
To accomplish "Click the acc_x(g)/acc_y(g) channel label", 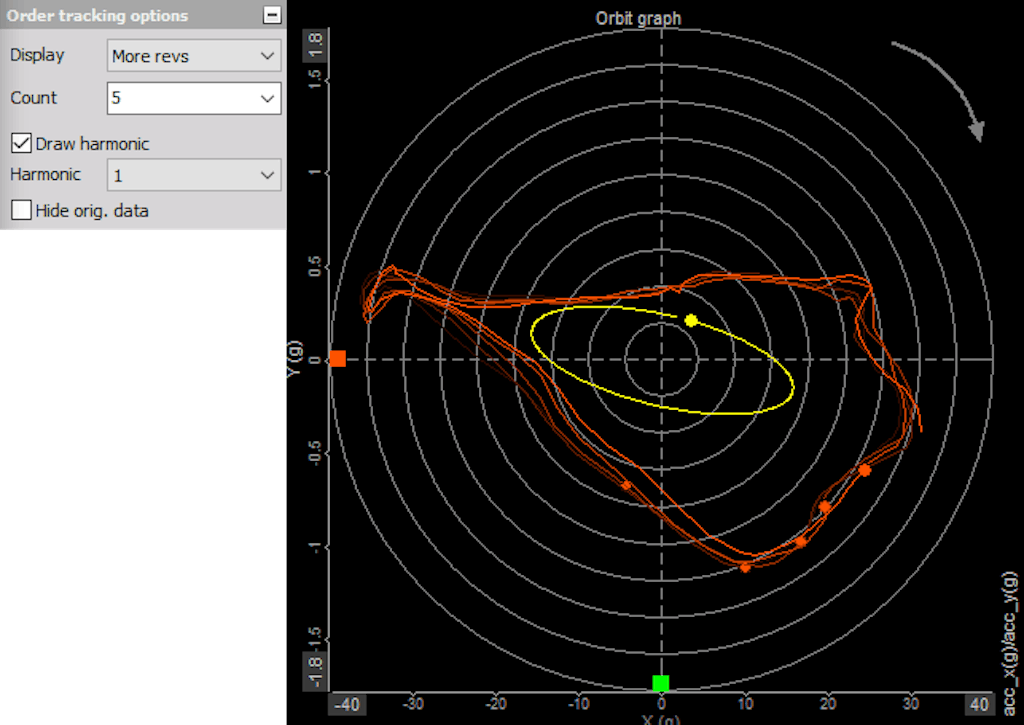I will point(1010,643).
